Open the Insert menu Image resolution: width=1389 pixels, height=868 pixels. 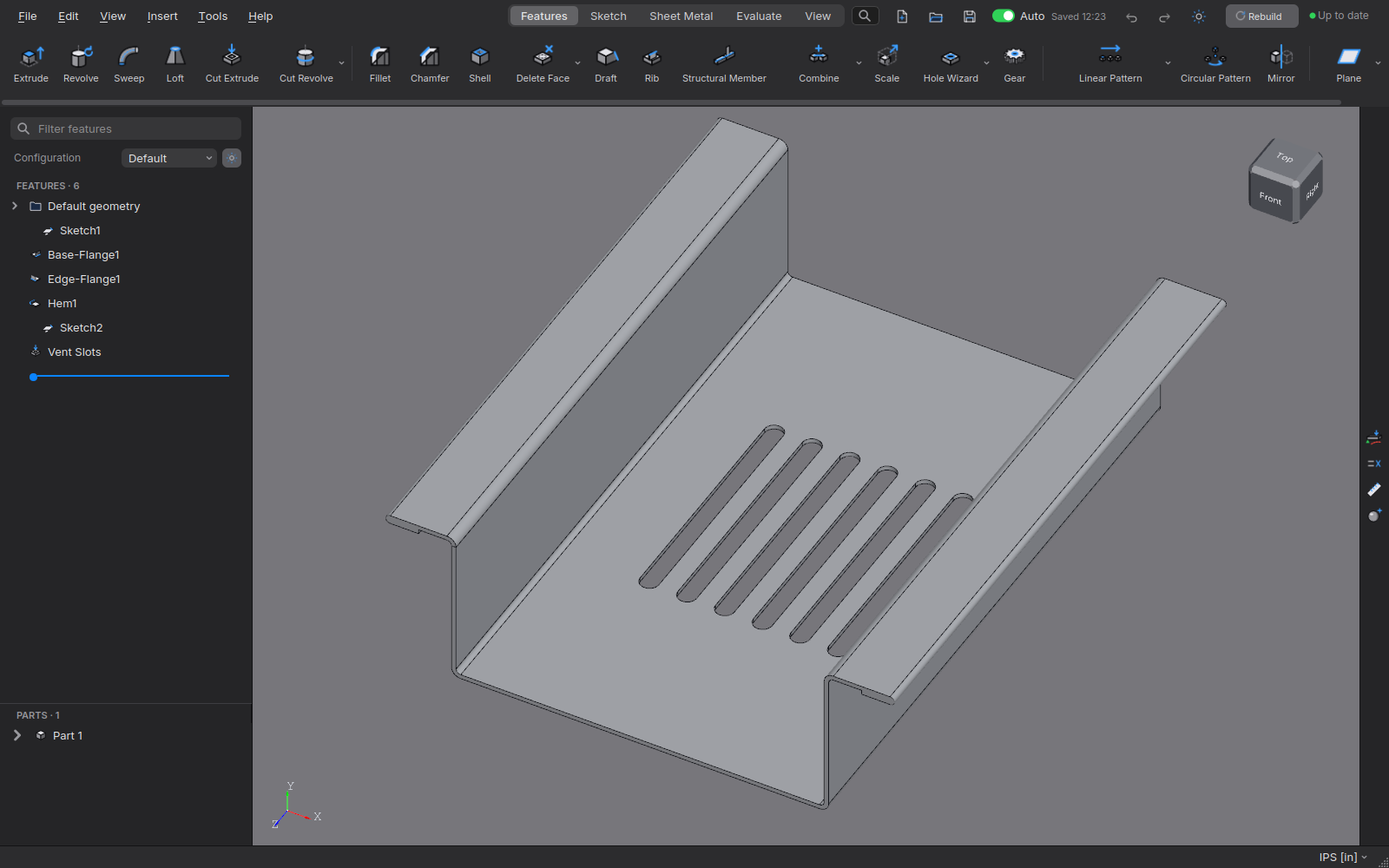(x=162, y=16)
